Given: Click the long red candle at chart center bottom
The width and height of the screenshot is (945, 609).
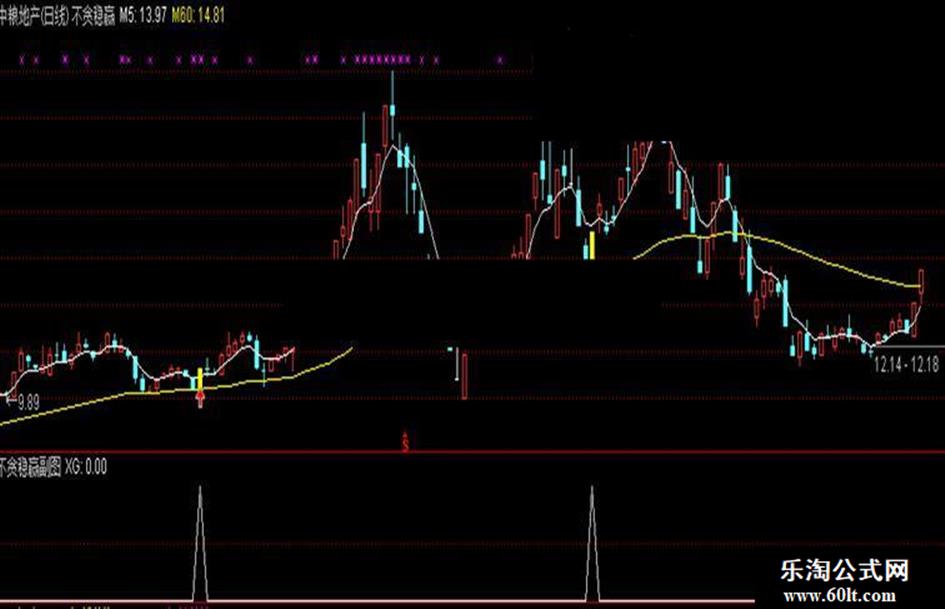Looking at the screenshot, I should click(465, 376).
